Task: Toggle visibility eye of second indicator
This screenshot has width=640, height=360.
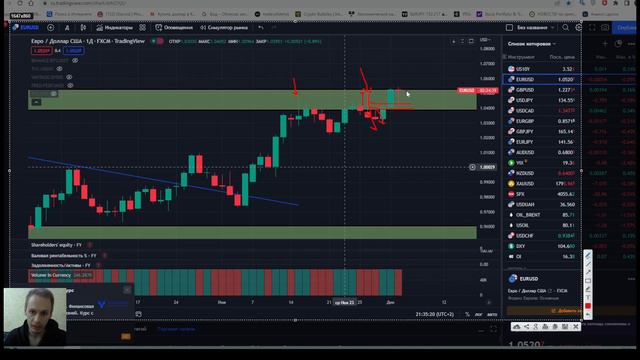Action: point(60,69)
